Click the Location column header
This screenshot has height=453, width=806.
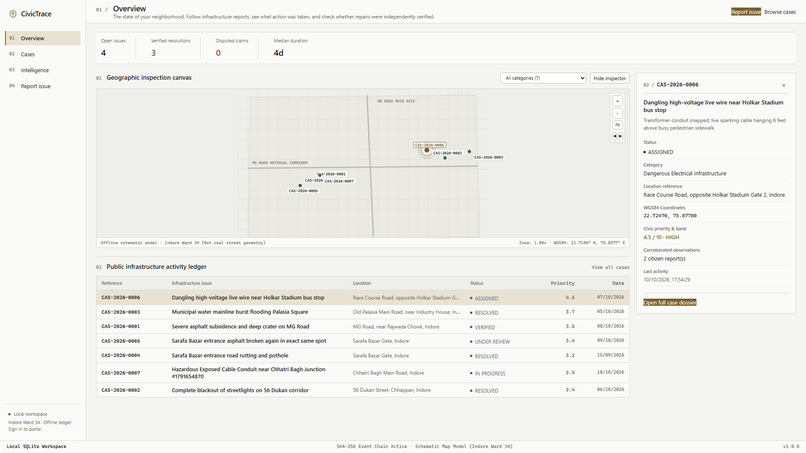point(362,283)
